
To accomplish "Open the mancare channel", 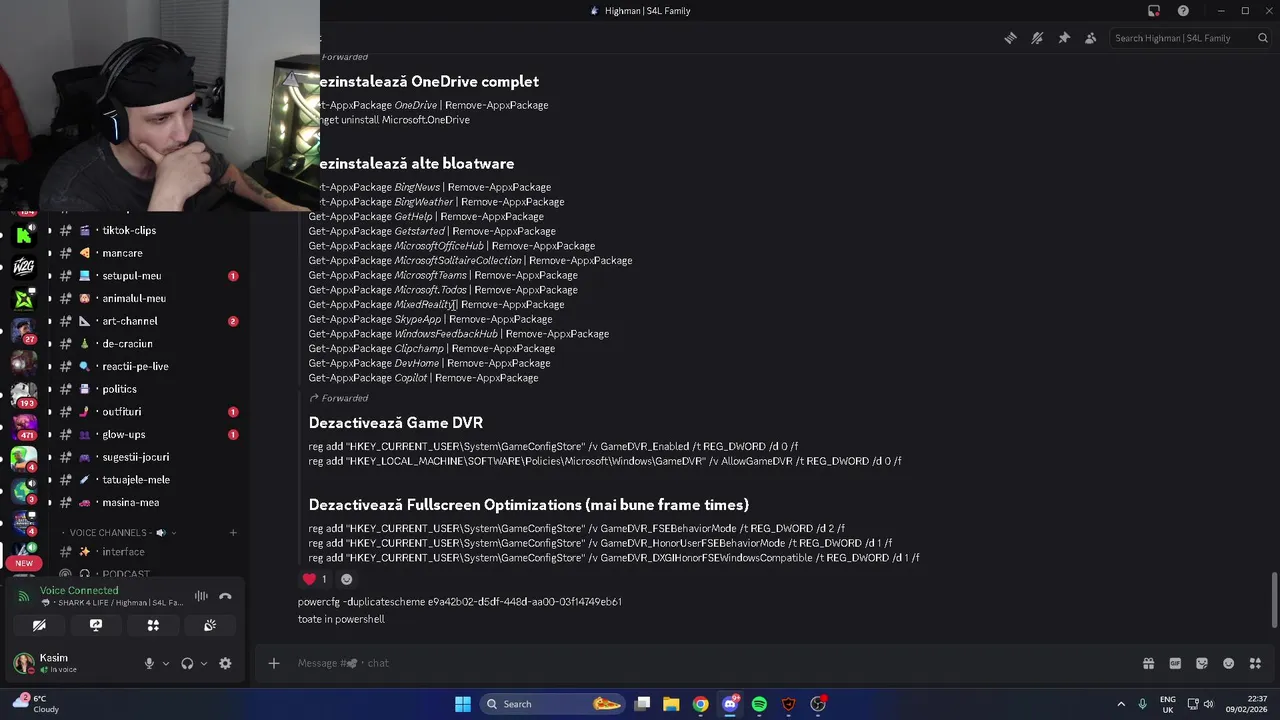I will click(122, 253).
